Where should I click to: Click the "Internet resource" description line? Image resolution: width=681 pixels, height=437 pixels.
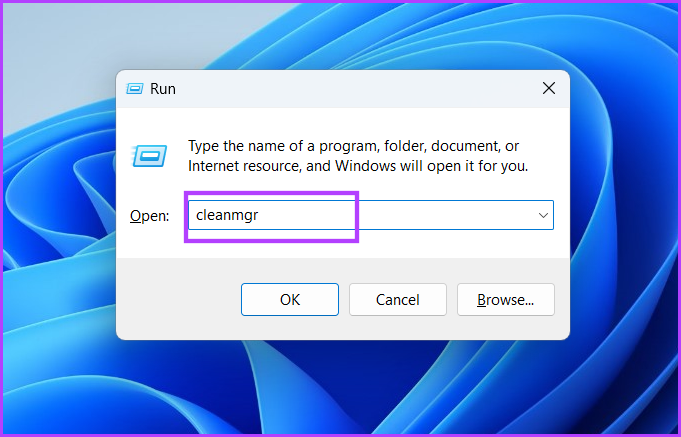358,166
